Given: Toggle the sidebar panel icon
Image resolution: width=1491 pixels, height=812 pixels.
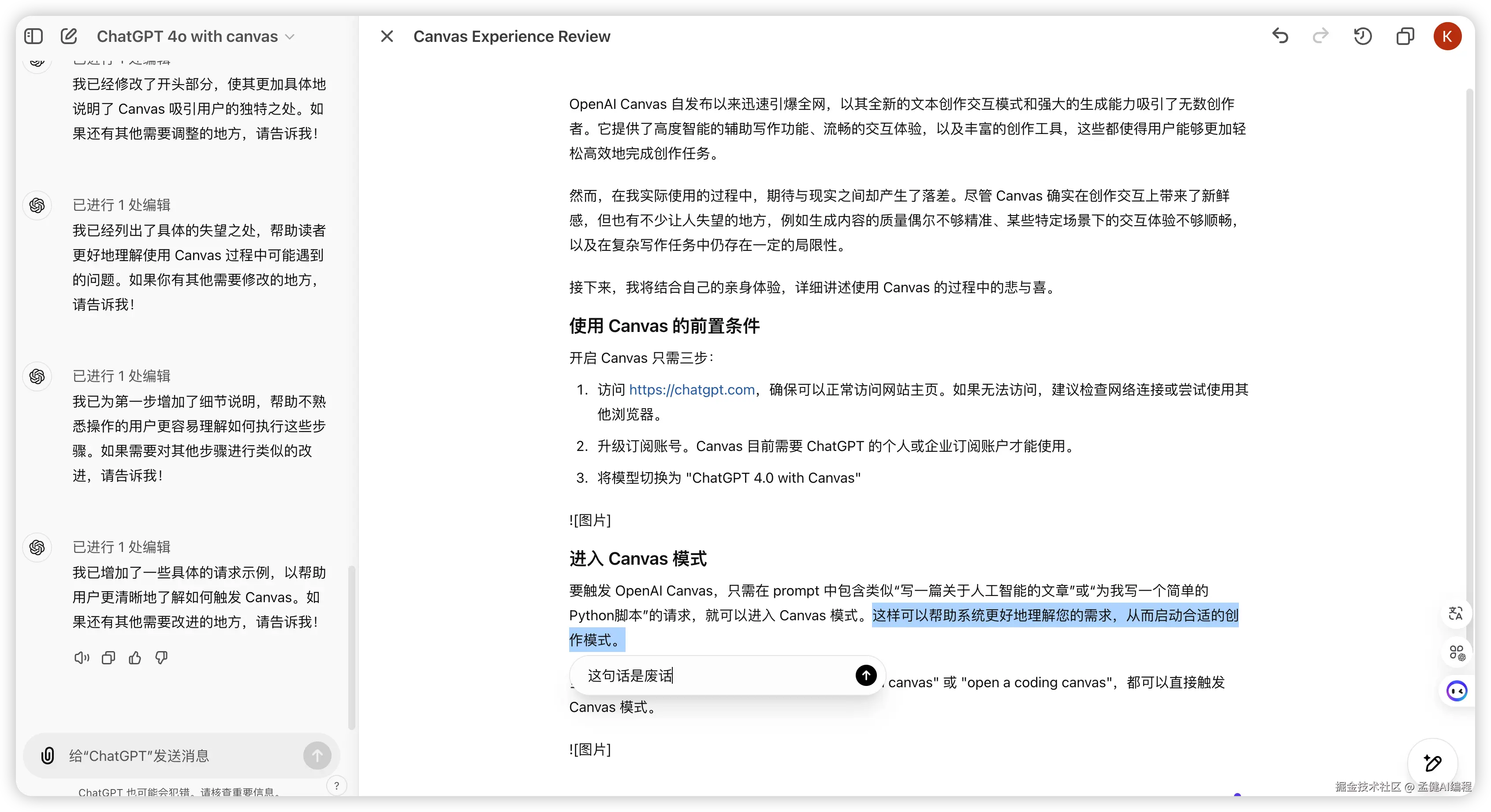Looking at the screenshot, I should pyautogui.click(x=34, y=37).
